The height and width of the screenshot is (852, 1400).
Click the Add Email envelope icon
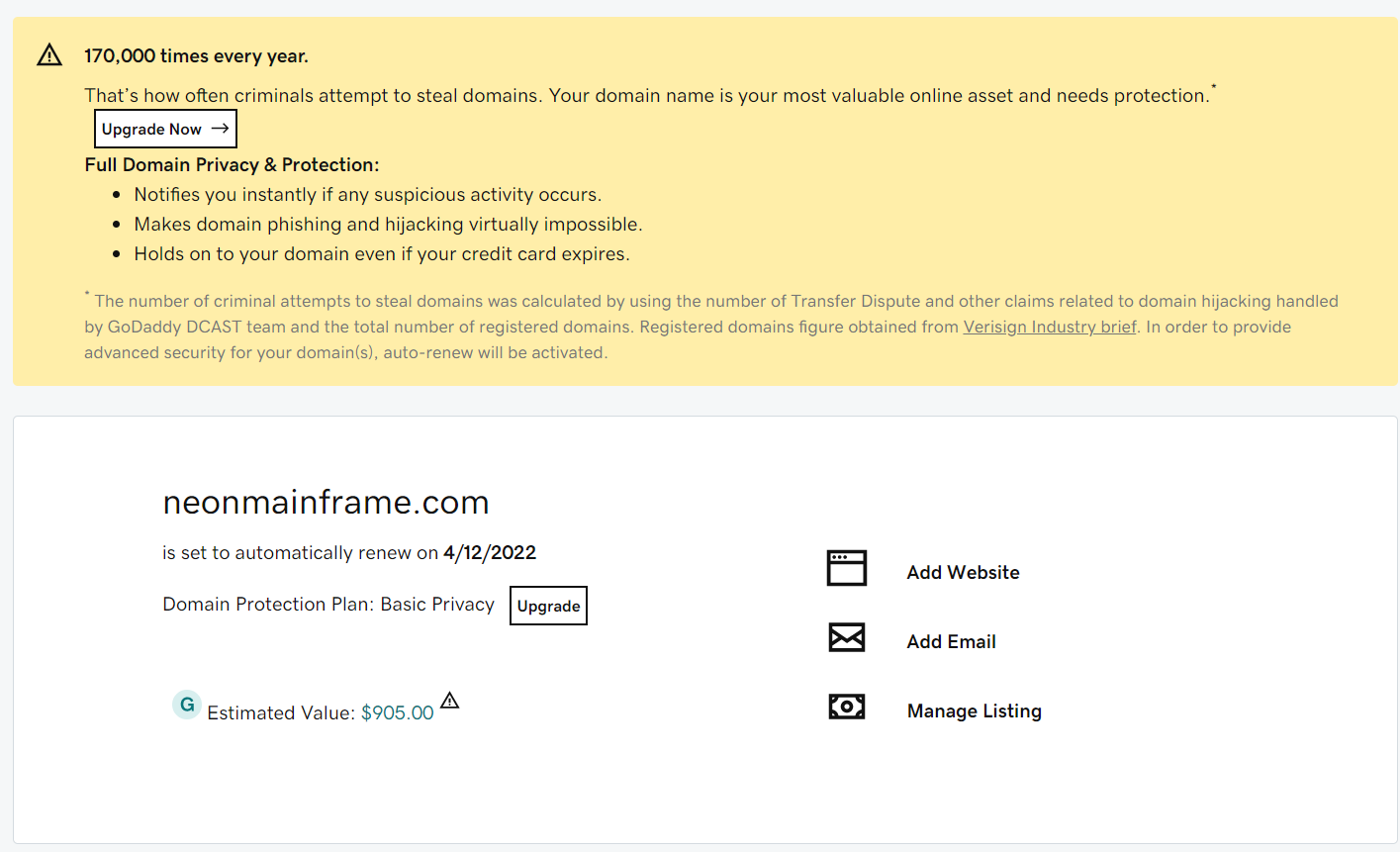point(847,637)
